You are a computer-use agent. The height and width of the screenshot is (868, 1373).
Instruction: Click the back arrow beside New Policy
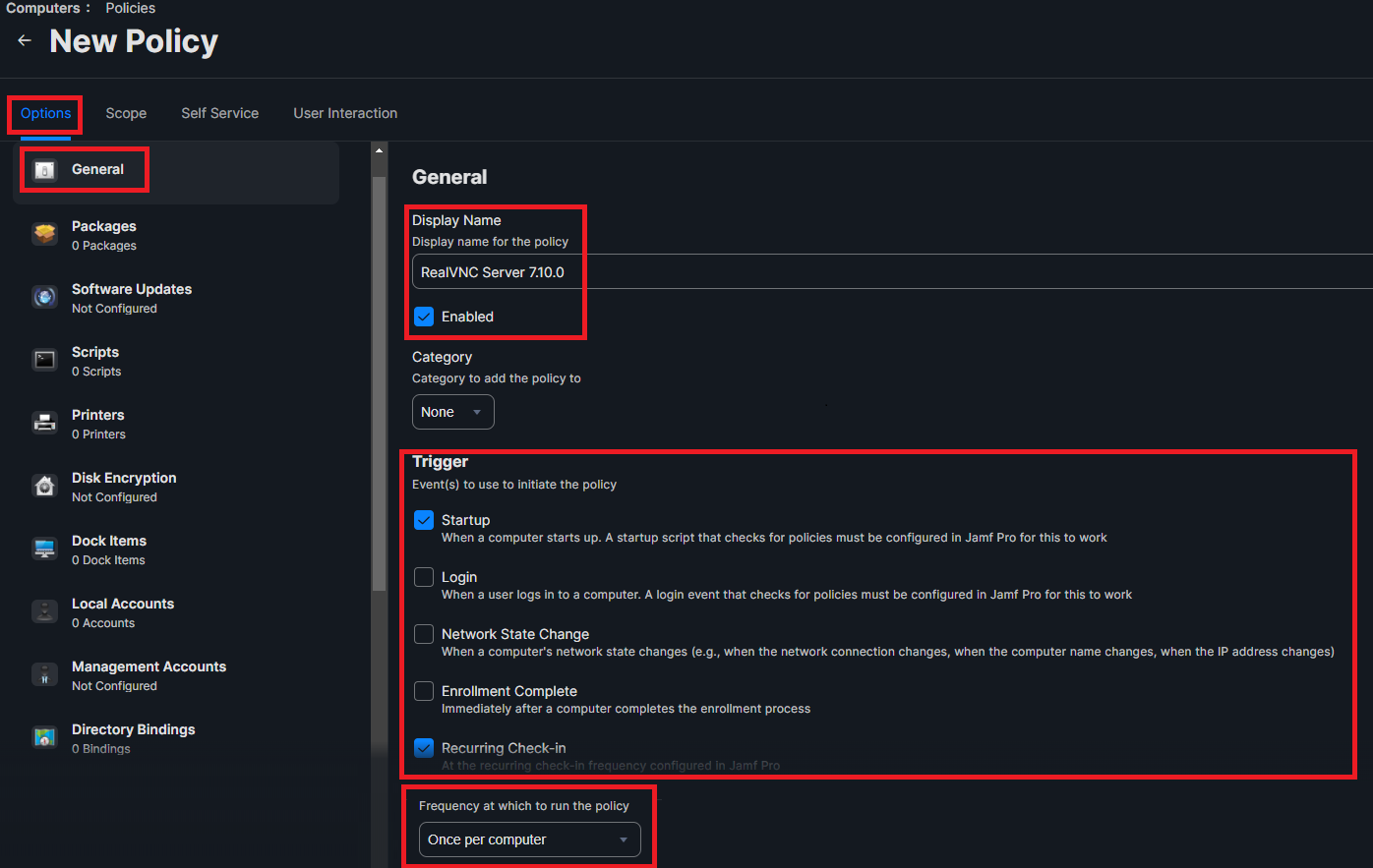point(25,41)
